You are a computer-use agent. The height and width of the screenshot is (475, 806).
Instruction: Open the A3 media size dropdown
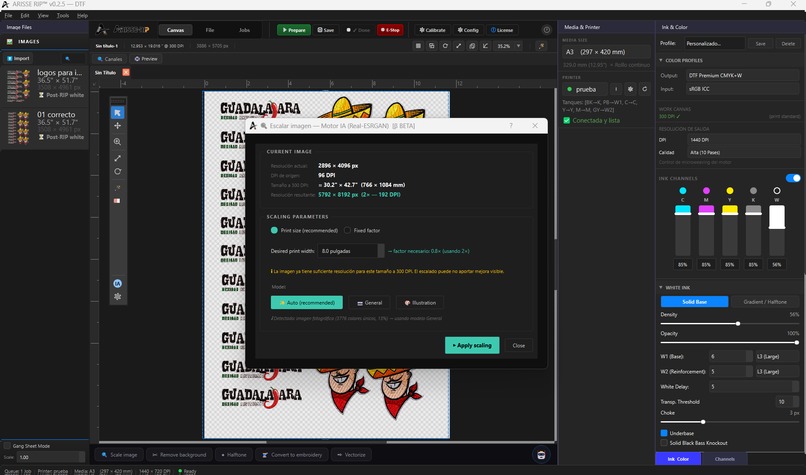(607, 52)
